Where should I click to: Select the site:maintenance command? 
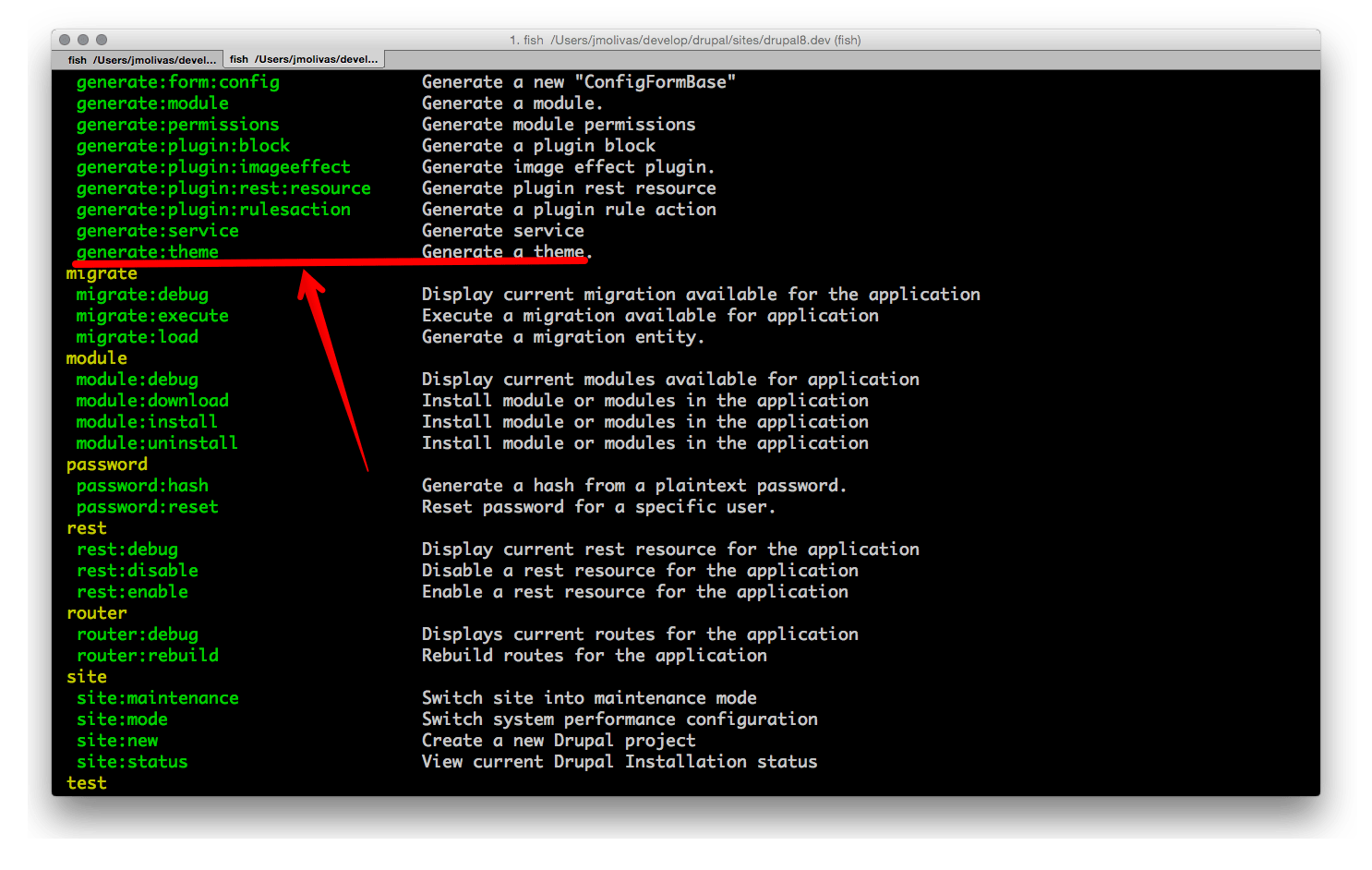pyautogui.click(x=158, y=698)
